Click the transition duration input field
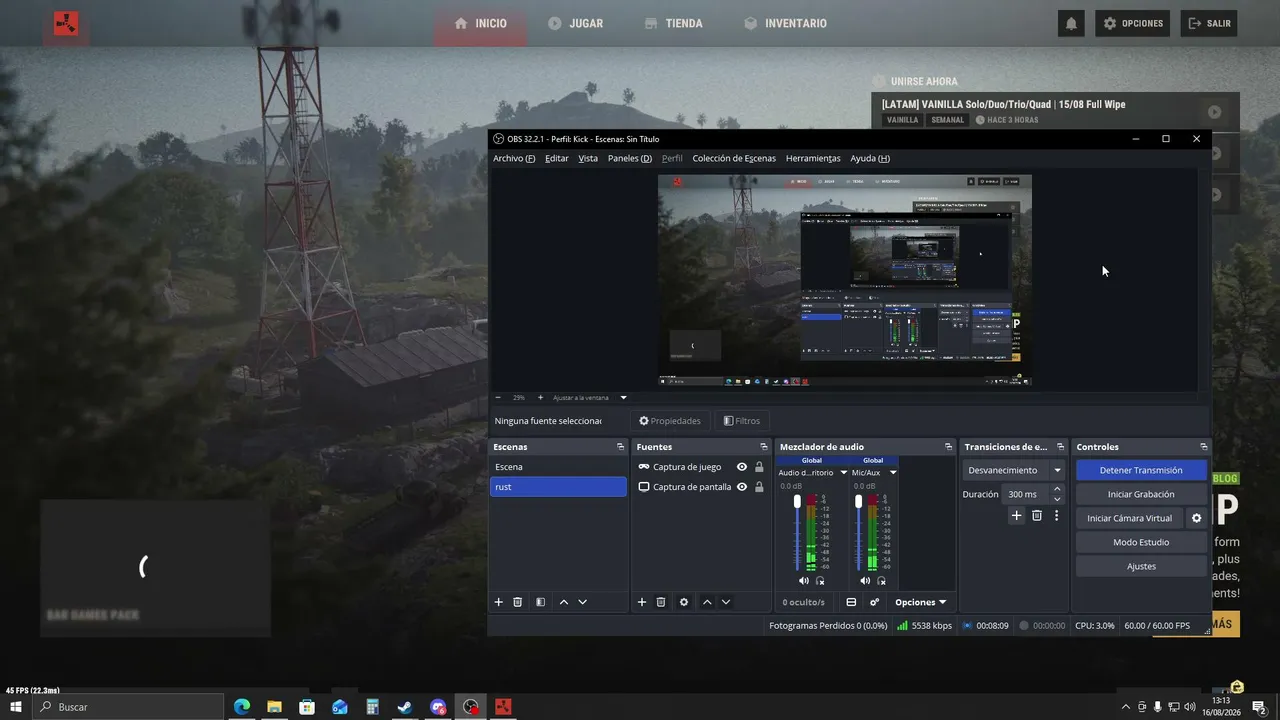The height and width of the screenshot is (720, 1280). (x=1025, y=494)
